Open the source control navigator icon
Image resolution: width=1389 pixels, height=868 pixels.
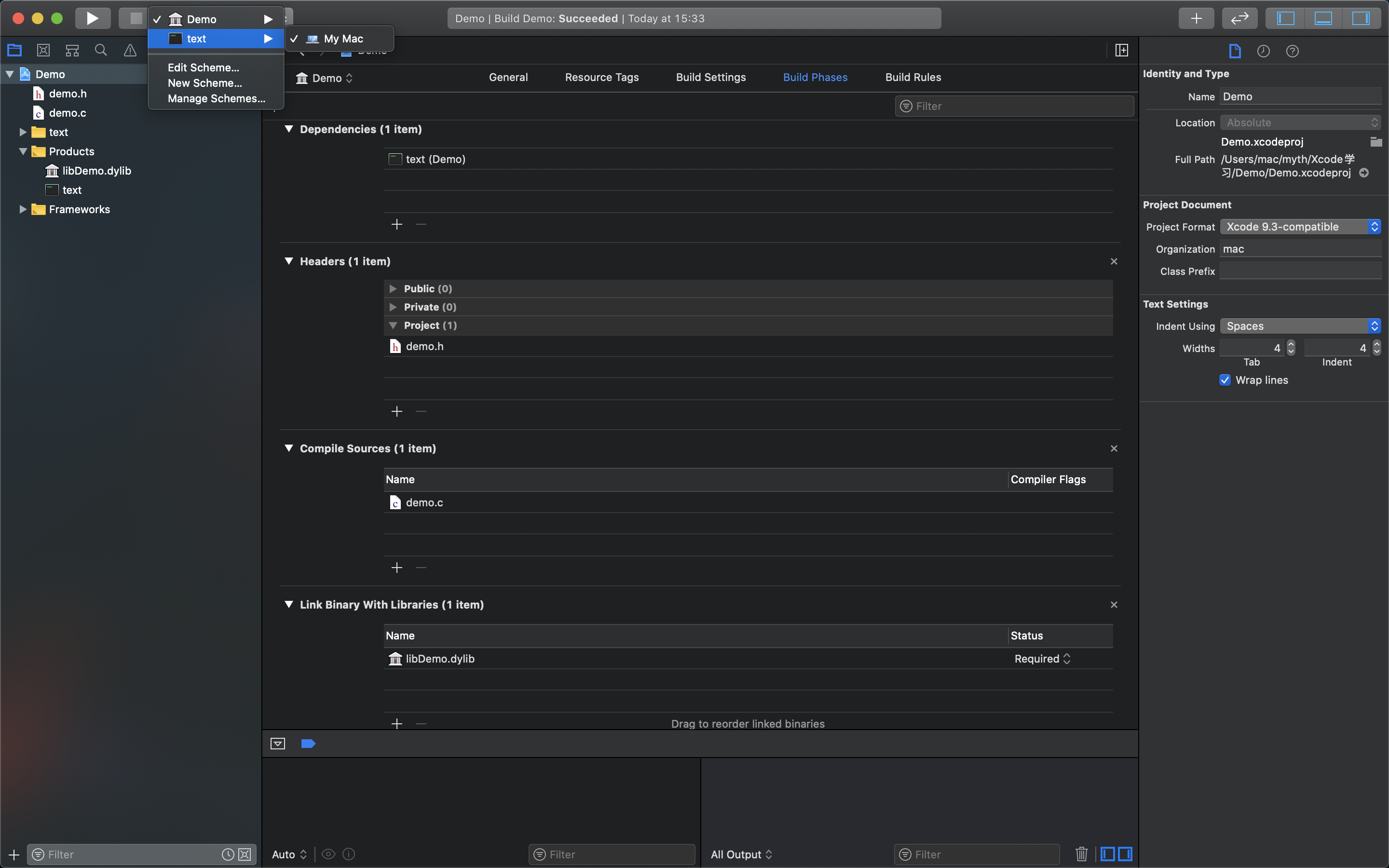click(x=43, y=51)
